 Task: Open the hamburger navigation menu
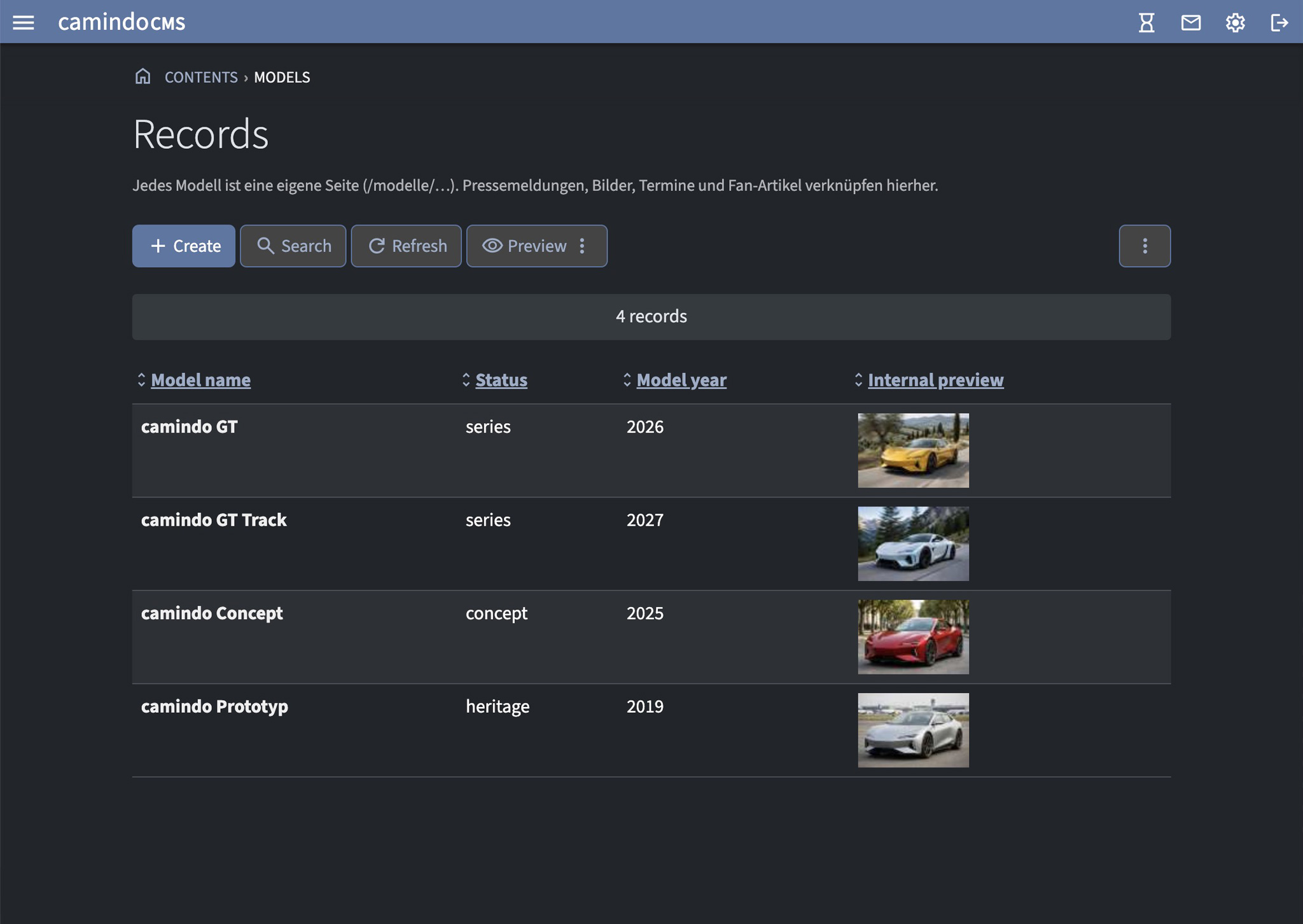[x=24, y=22]
